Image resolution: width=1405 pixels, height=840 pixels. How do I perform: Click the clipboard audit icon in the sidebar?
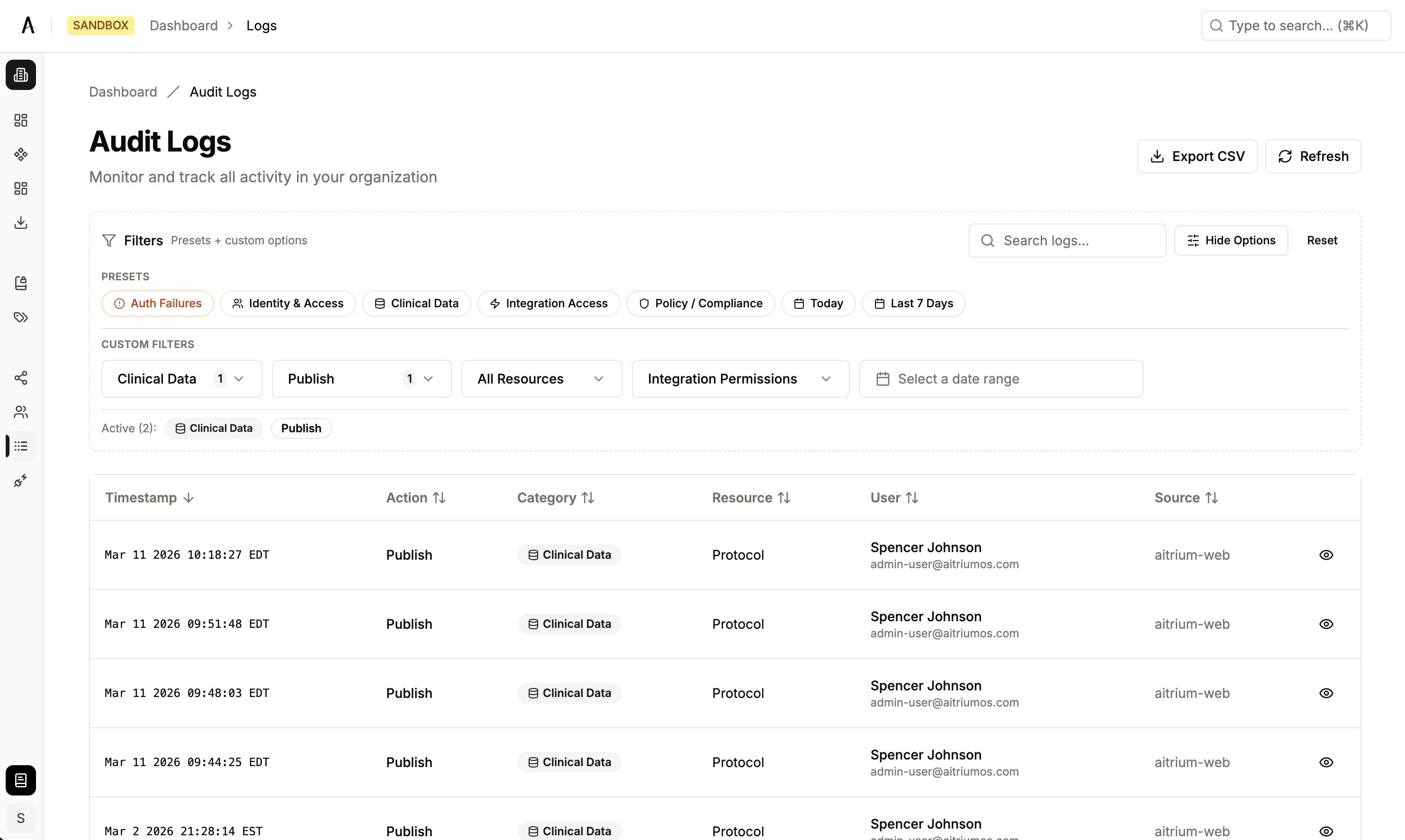(x=21, y=283)
